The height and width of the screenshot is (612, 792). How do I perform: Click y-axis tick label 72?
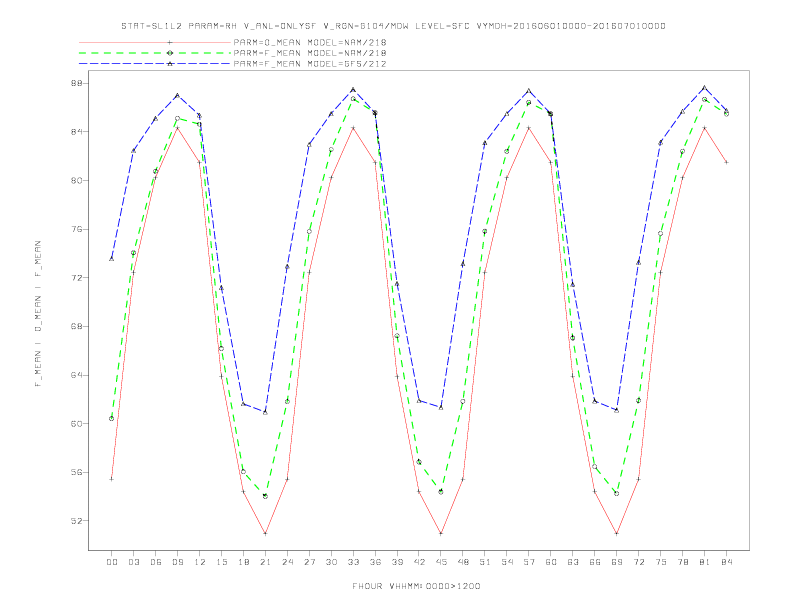pyautogui.click(x=76, y=278)
